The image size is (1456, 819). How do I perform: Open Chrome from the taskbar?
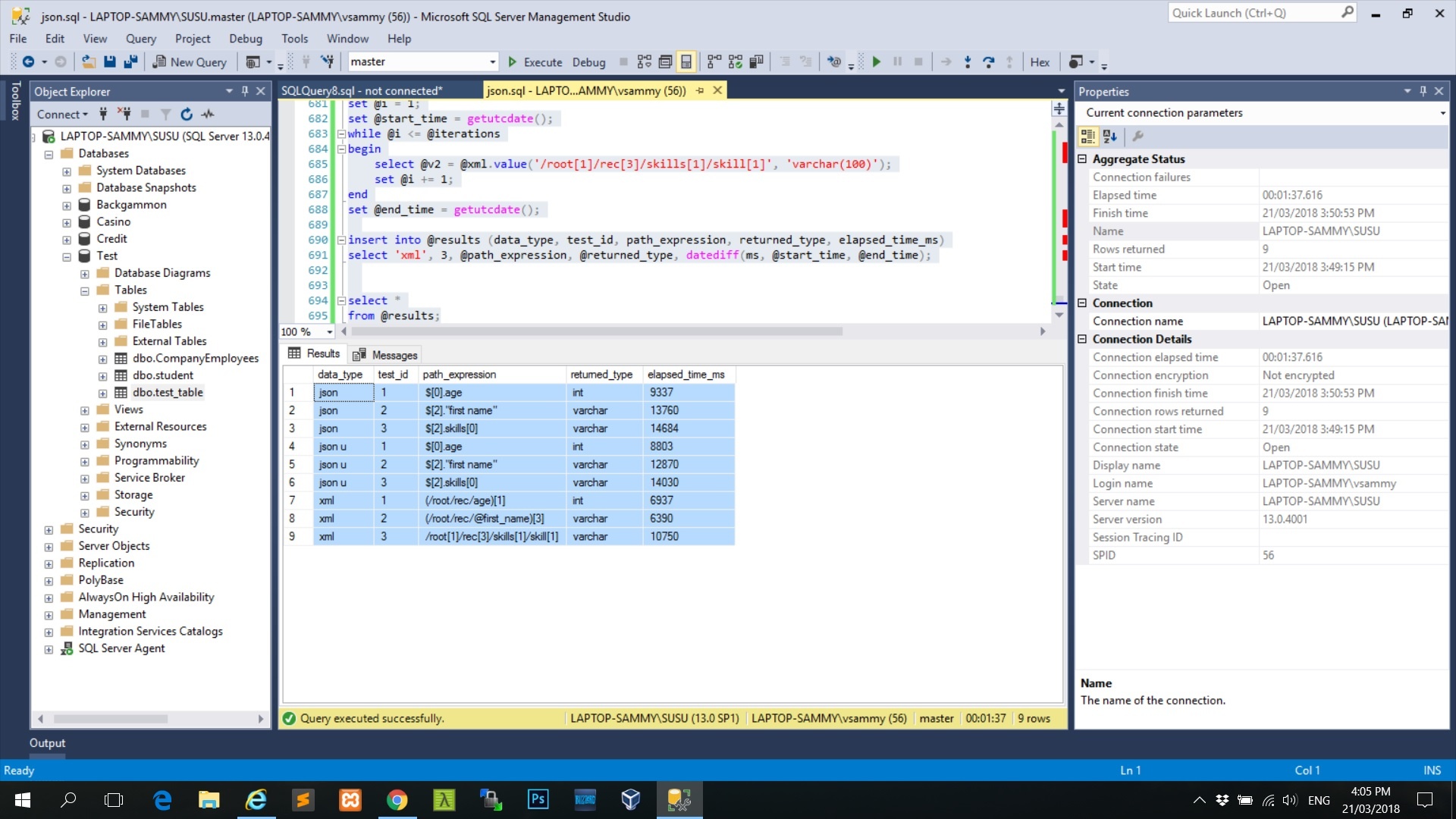pyautogui.click(x=397, y=800)
